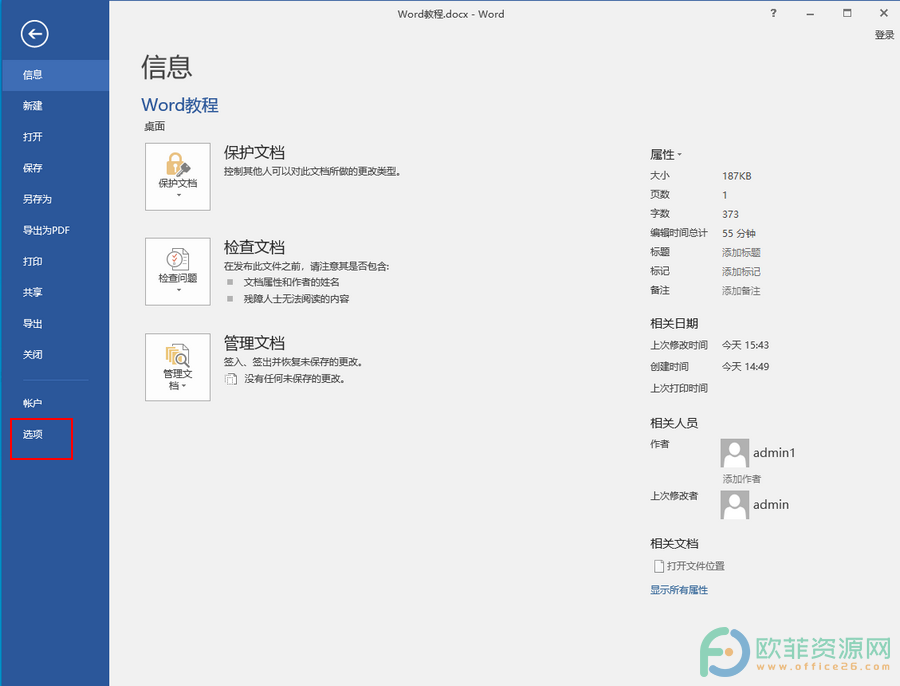Click the 添加标记 field

pyautogui.click(x=741, y=272)
